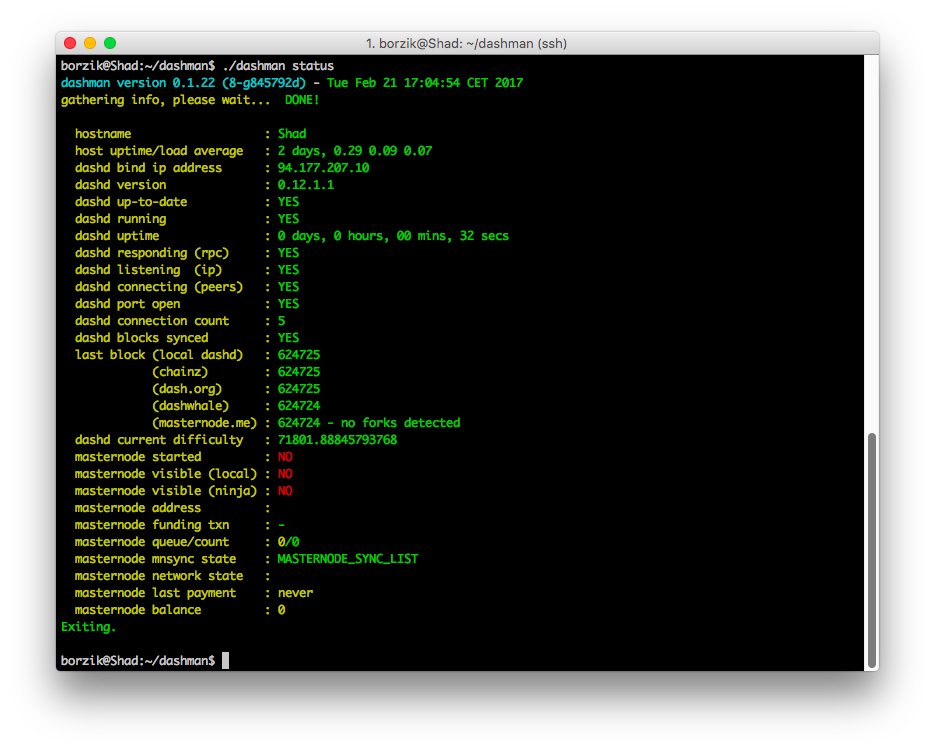Click the red close window button
The height and width of the screenshot is (751, 935).
coord(70,43)
